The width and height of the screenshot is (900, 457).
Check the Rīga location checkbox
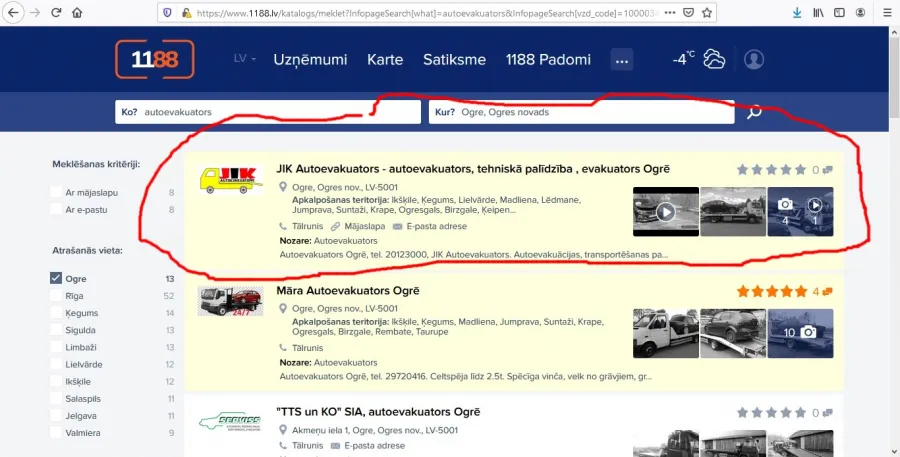click(56, 296)
